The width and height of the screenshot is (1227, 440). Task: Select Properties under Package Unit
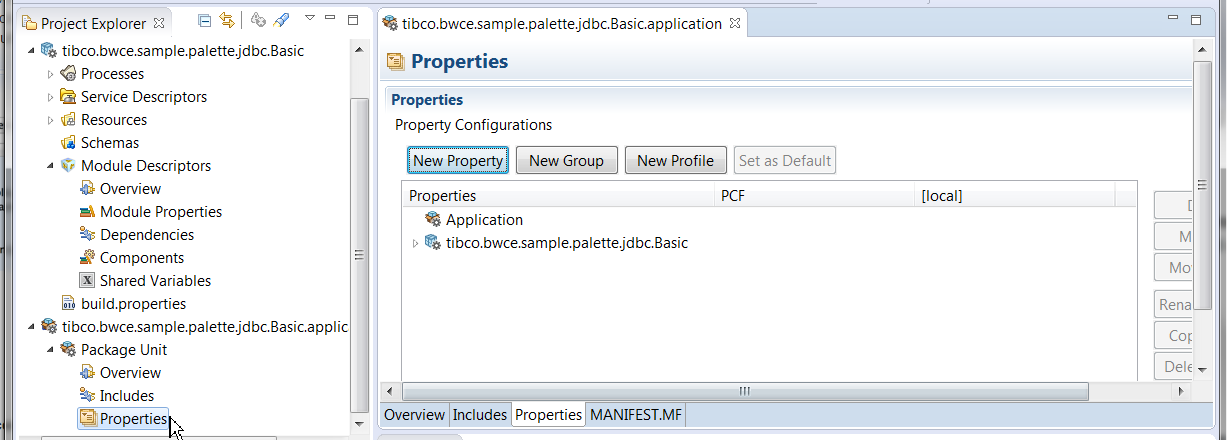pyautogui.click(x=133, y=419)
